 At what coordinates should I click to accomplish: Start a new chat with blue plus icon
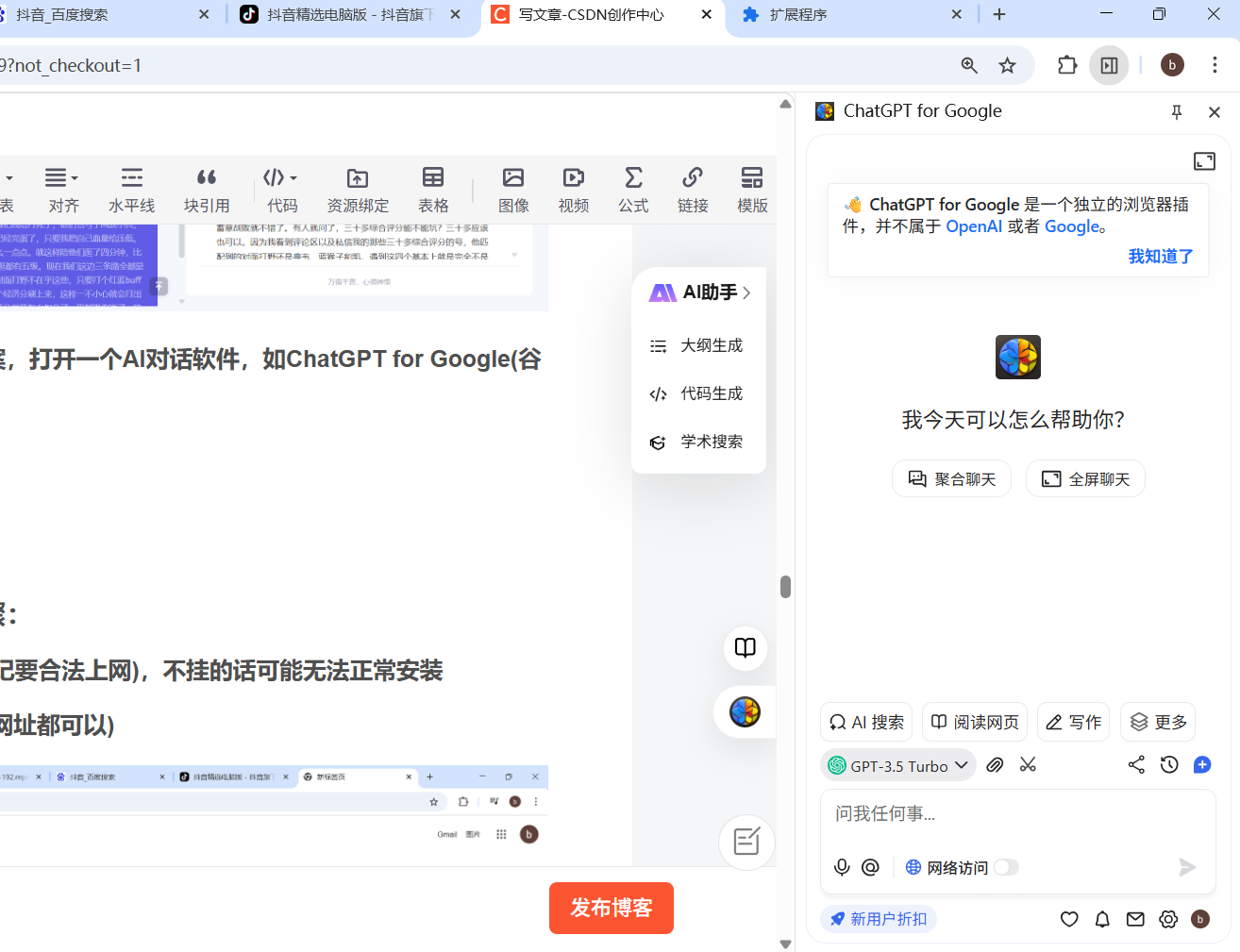pyautogui.click(x=1202, y=765)
